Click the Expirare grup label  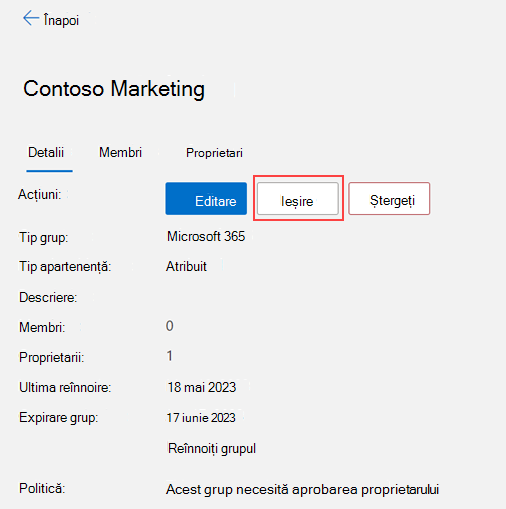tap(59, 418)
